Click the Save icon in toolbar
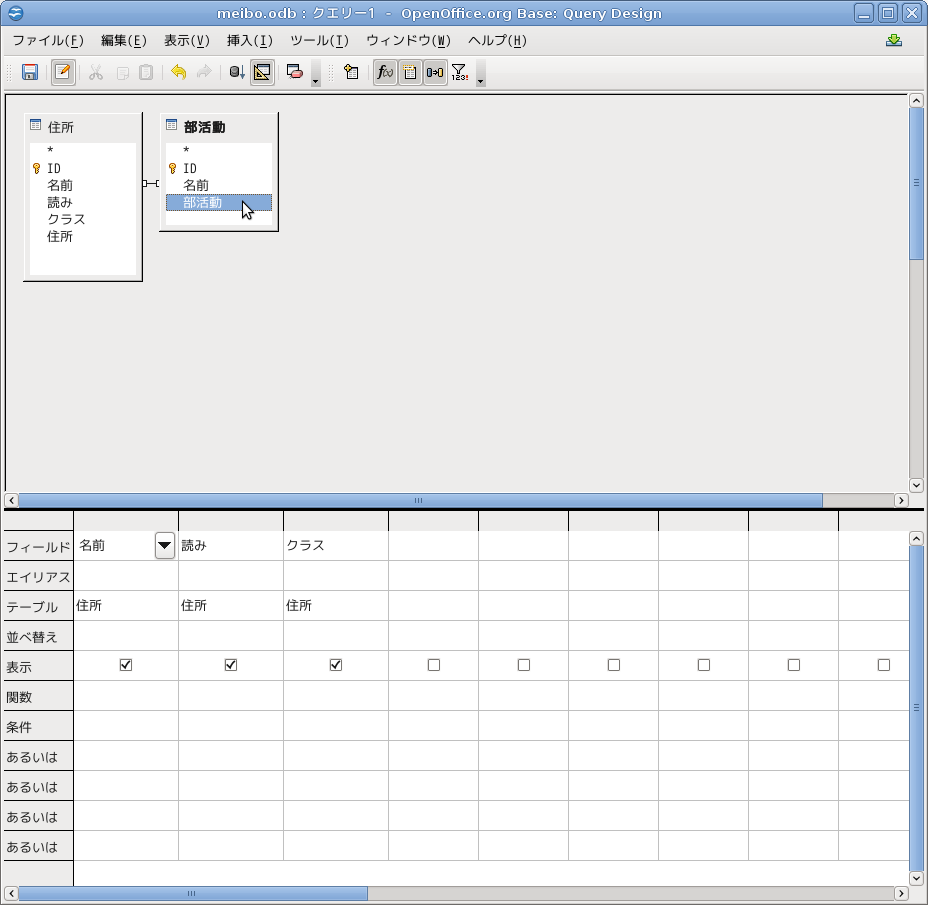 (30, 72)
